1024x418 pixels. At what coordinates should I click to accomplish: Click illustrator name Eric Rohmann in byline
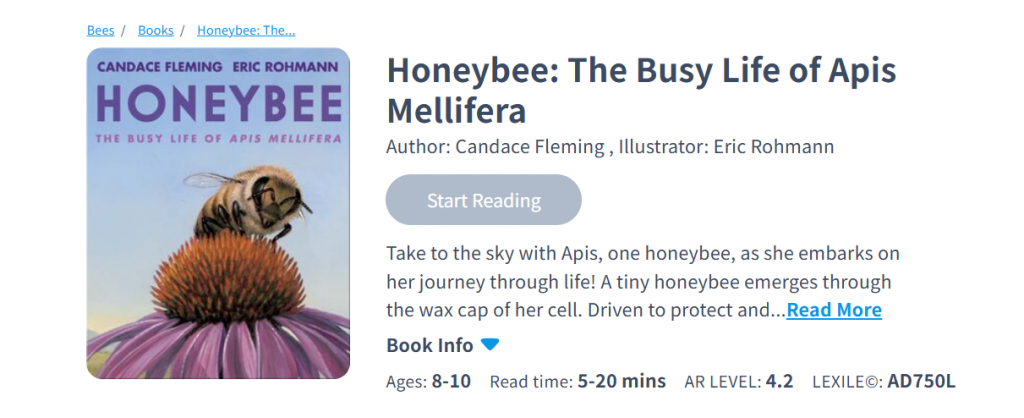pos(772,147)
